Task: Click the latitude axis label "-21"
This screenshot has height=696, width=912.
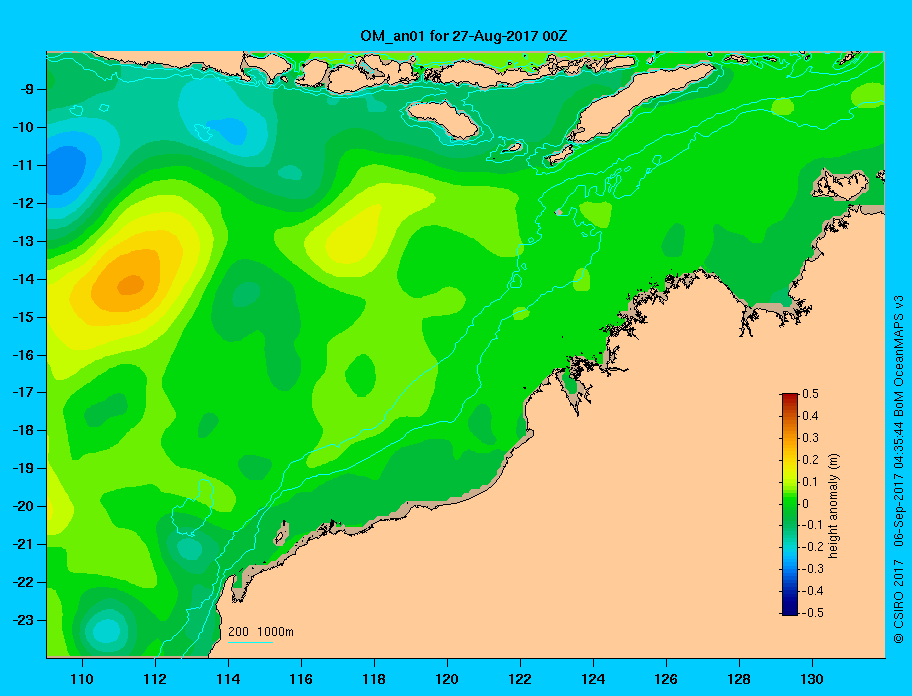Action: (23, 545)
